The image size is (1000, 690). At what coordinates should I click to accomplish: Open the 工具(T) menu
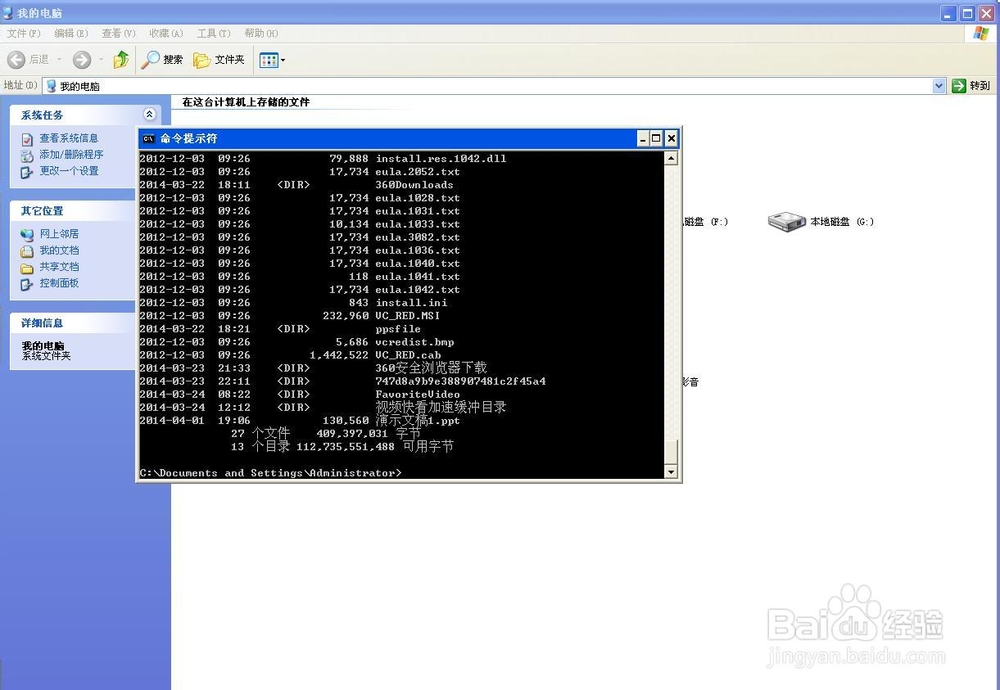pyautogui.click(x=214, y=33)
